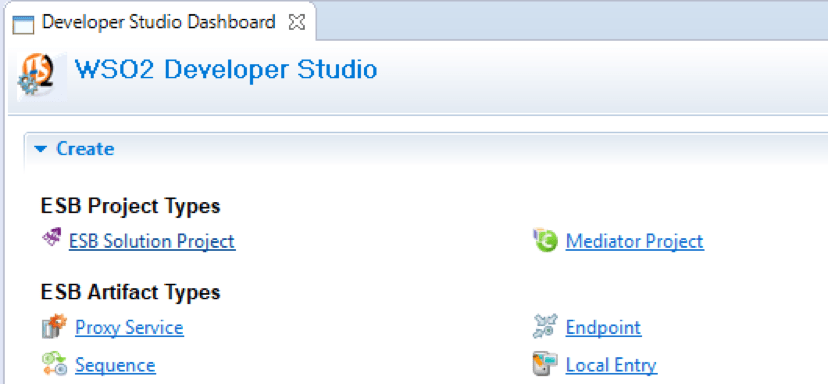Click the Mediator Project green icon
The image size is (828, 384).
544,241
